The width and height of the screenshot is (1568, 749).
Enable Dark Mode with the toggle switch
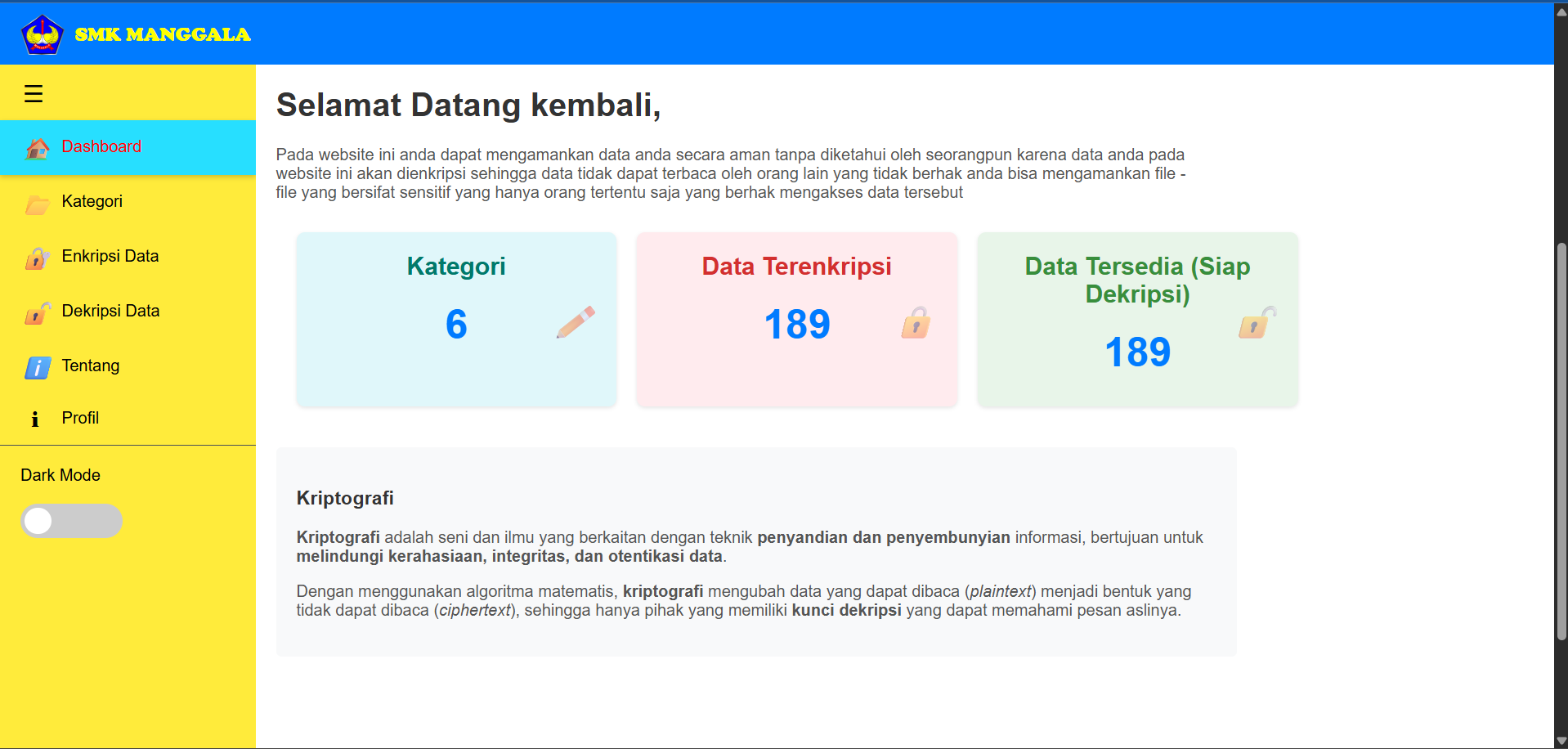tap(71, 521)
